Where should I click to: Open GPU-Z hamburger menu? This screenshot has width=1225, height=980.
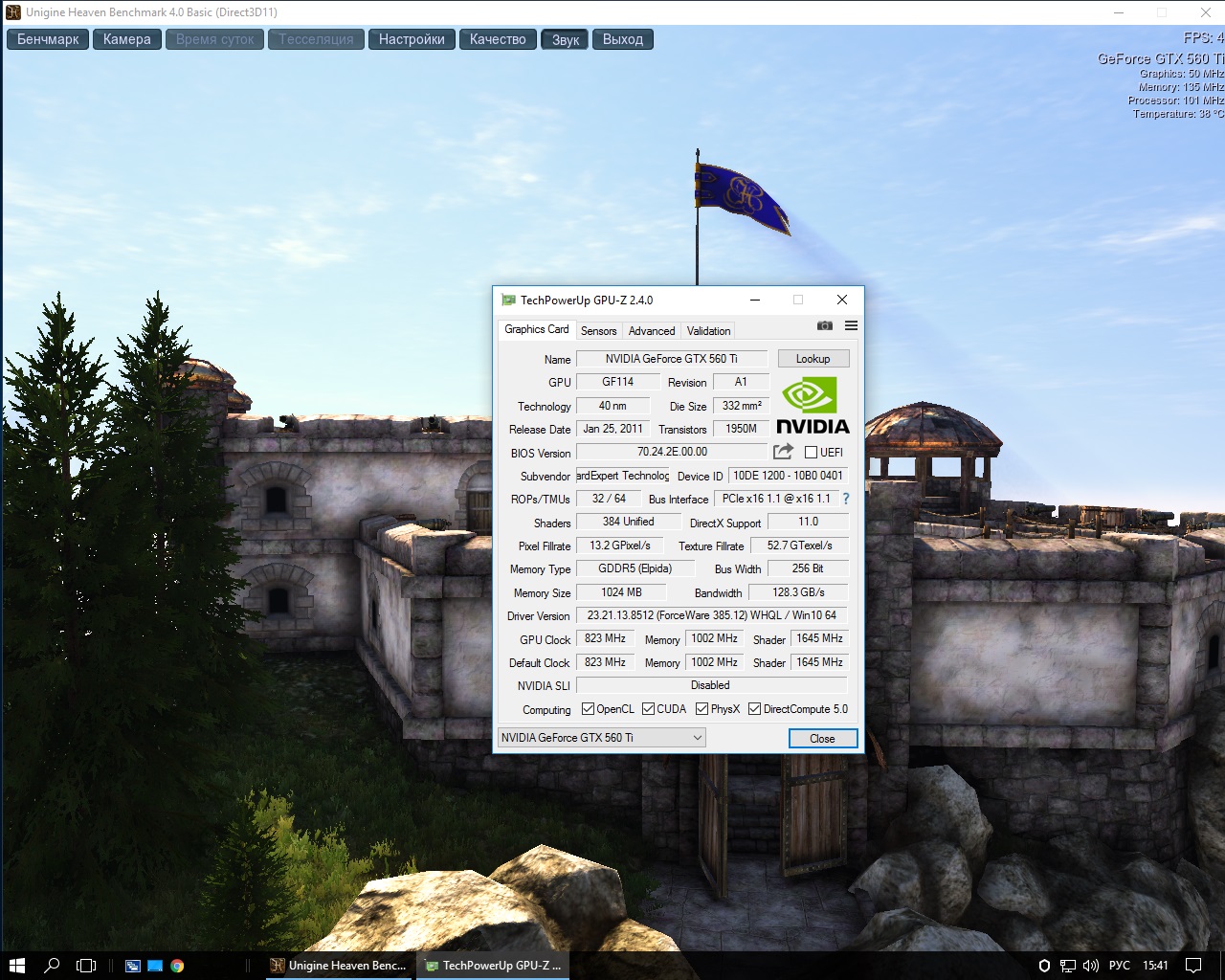coord(851,326)
